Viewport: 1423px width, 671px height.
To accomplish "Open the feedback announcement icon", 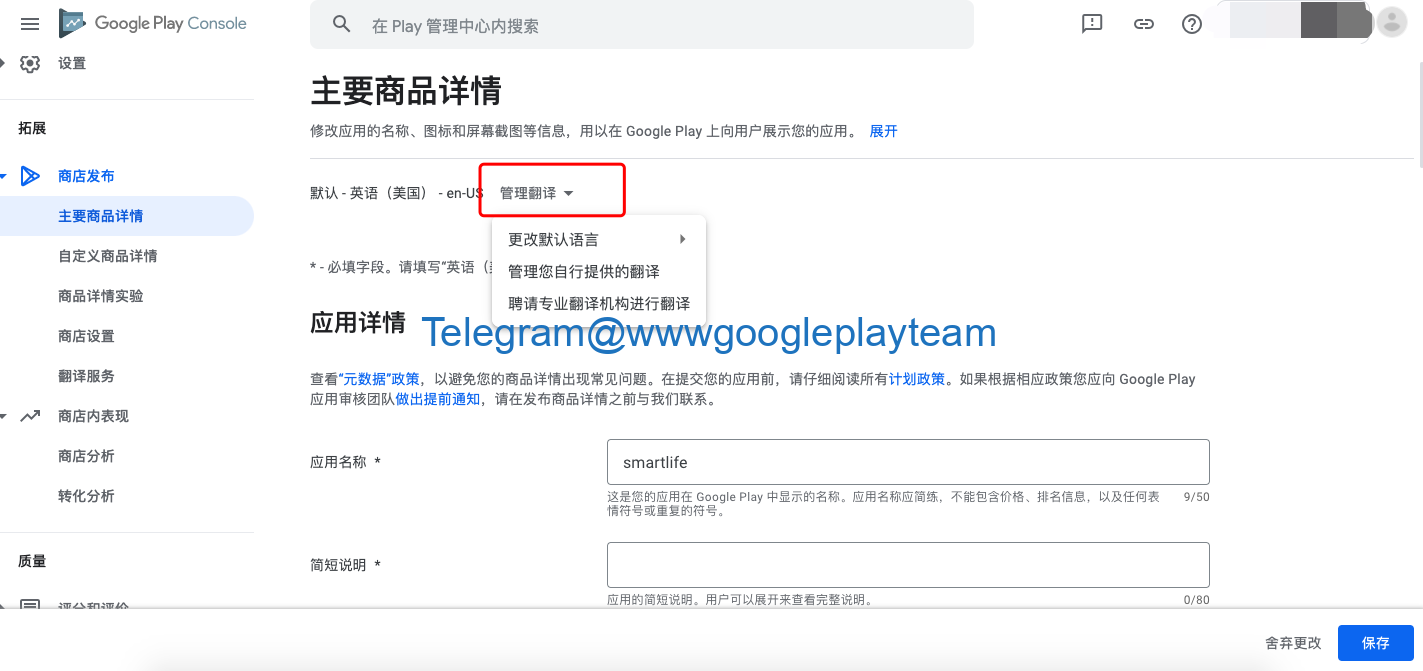I will coord(1092,24).
